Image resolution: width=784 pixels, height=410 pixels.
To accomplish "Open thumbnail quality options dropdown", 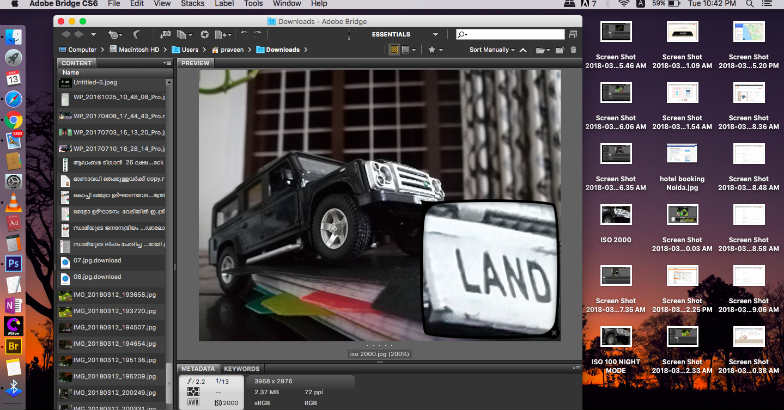I will tap(409, 50).
